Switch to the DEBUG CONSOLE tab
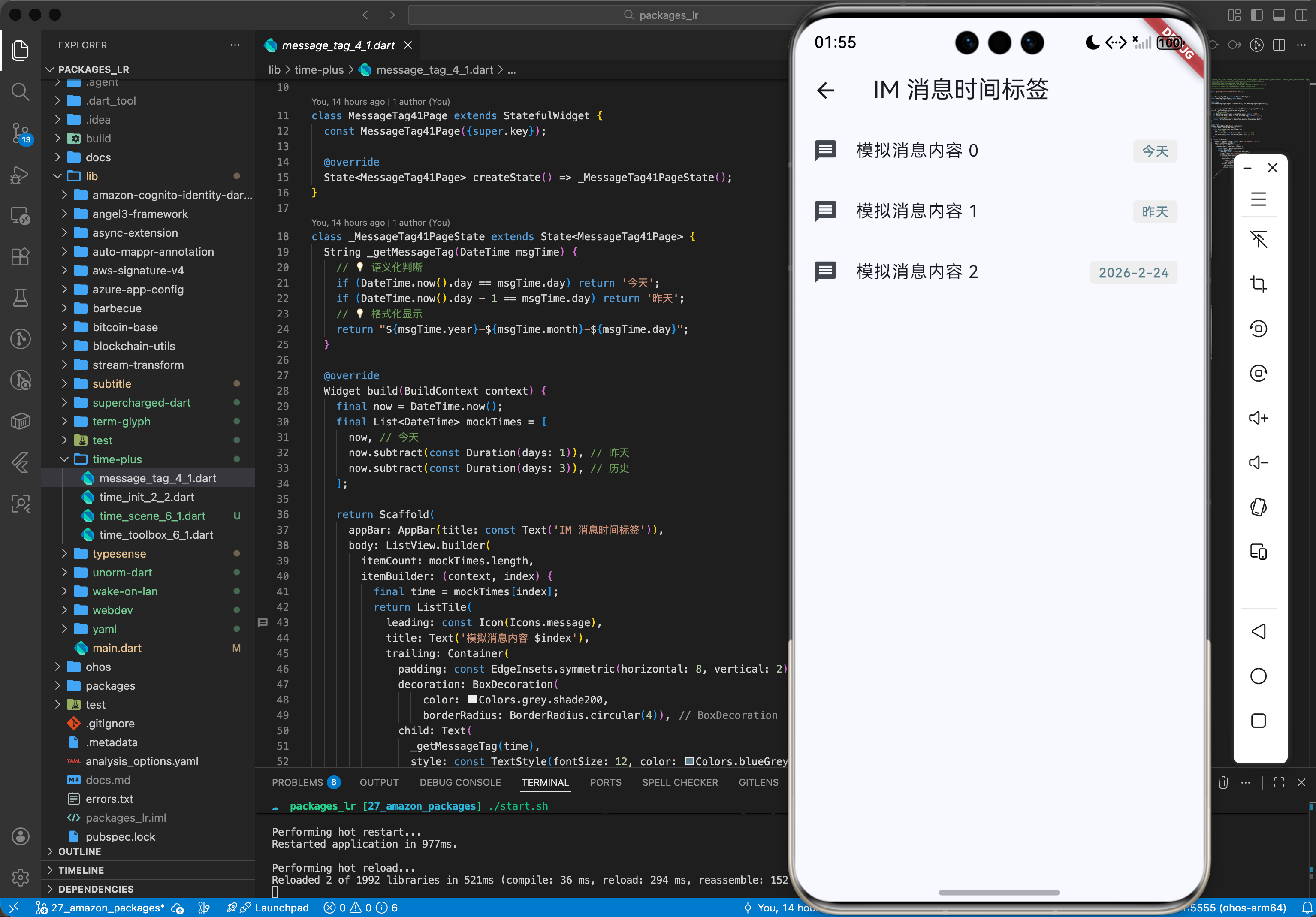This screenshot has height=917, width=1316. (460, 782)
